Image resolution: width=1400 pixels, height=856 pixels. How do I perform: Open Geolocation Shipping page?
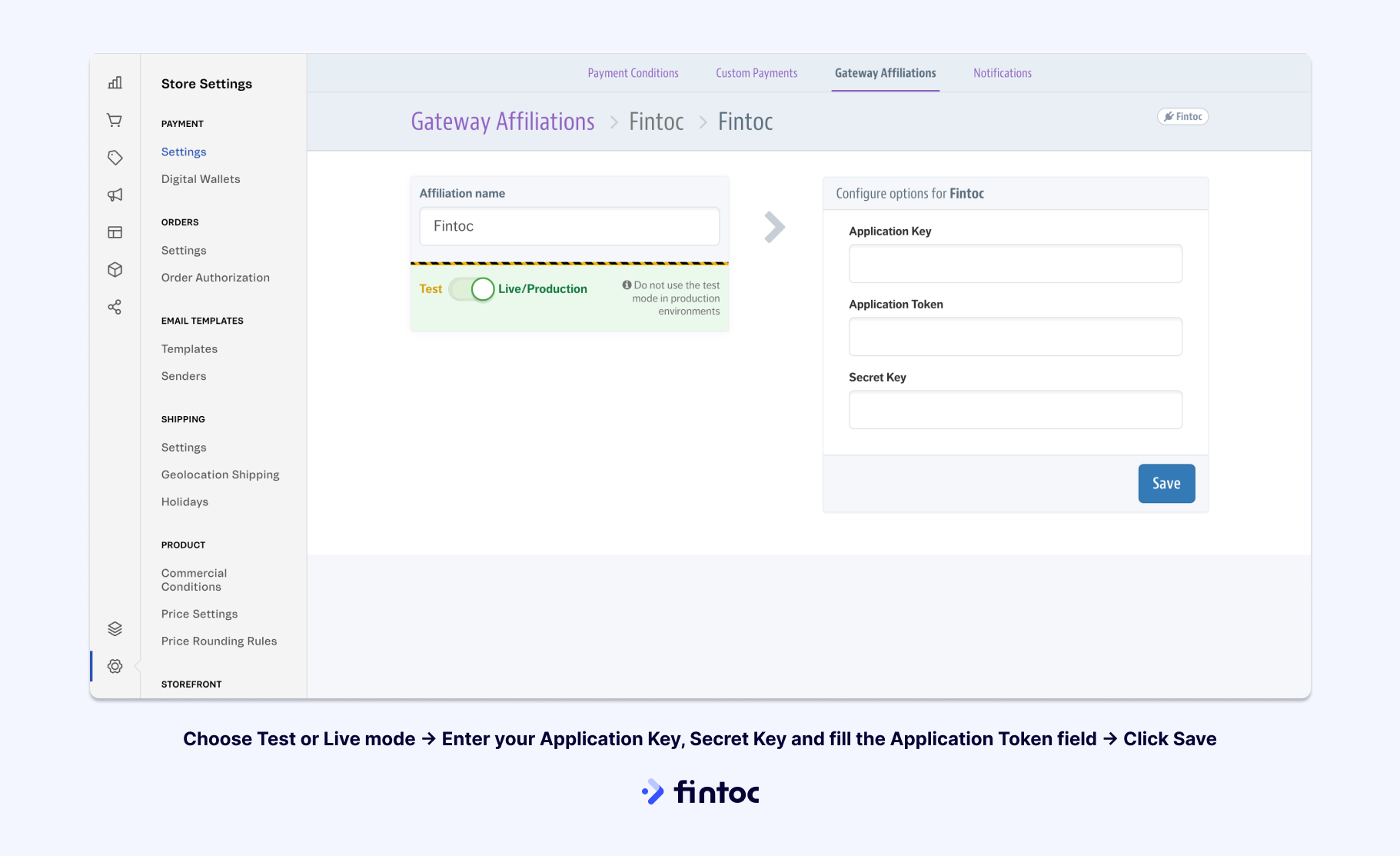coord(221,475)
